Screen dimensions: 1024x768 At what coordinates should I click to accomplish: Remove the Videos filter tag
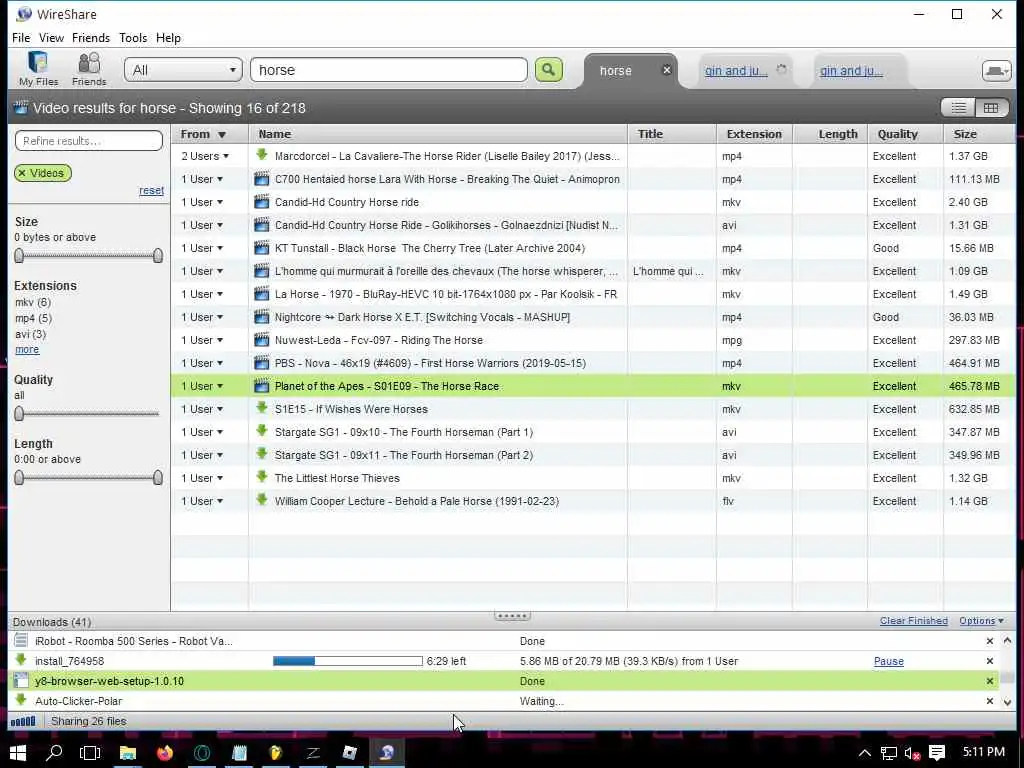pyautogui.click(x=22, y=173)
